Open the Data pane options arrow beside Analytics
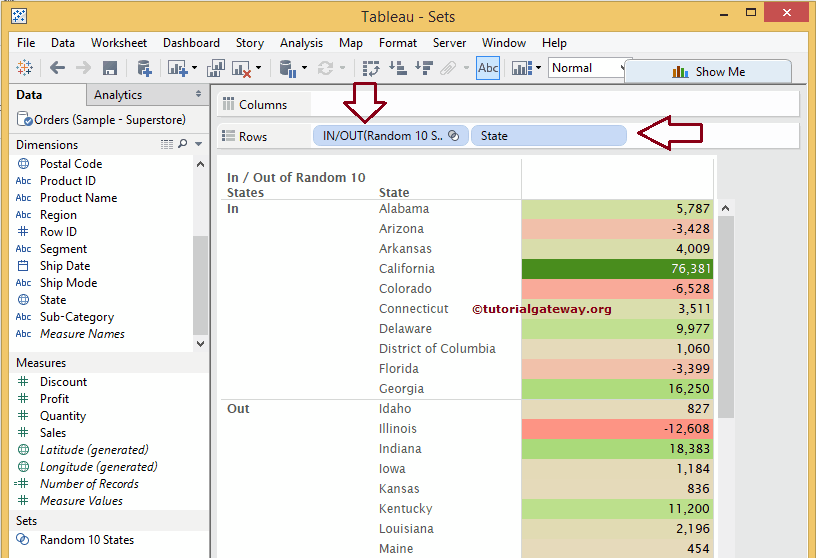 click(x=199, y=95)
